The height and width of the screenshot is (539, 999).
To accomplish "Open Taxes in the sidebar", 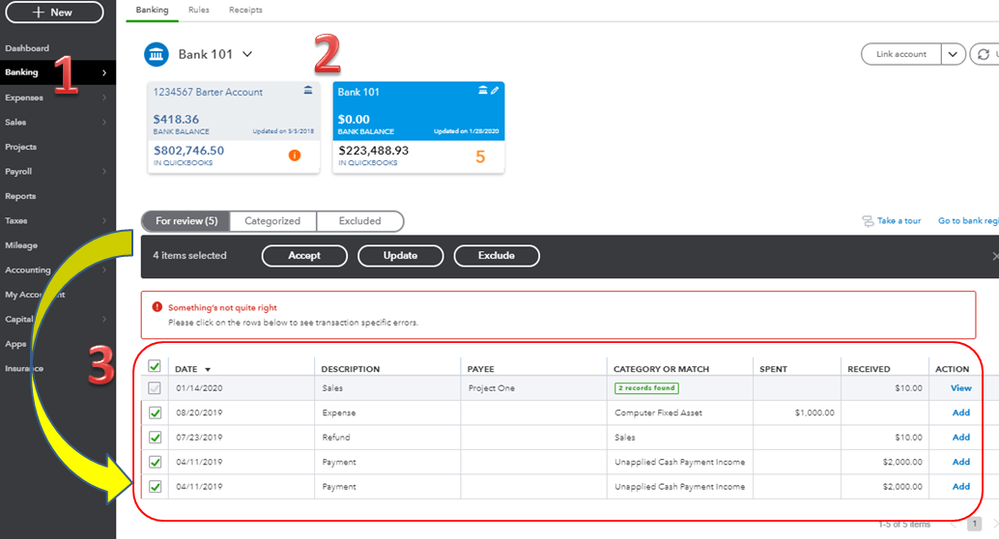I will tap(17, 221).
